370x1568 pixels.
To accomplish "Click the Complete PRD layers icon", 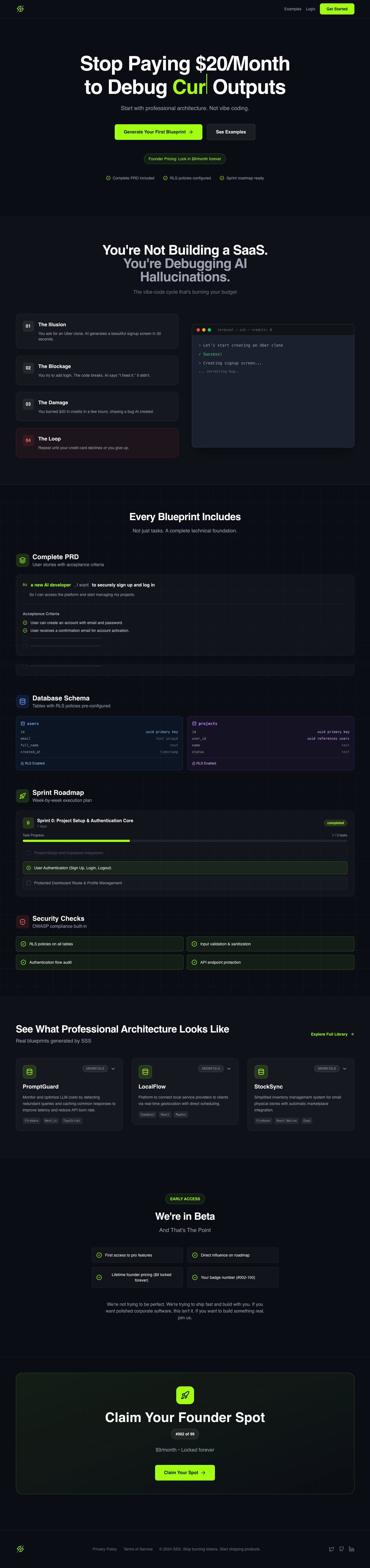I will [23, 560].
